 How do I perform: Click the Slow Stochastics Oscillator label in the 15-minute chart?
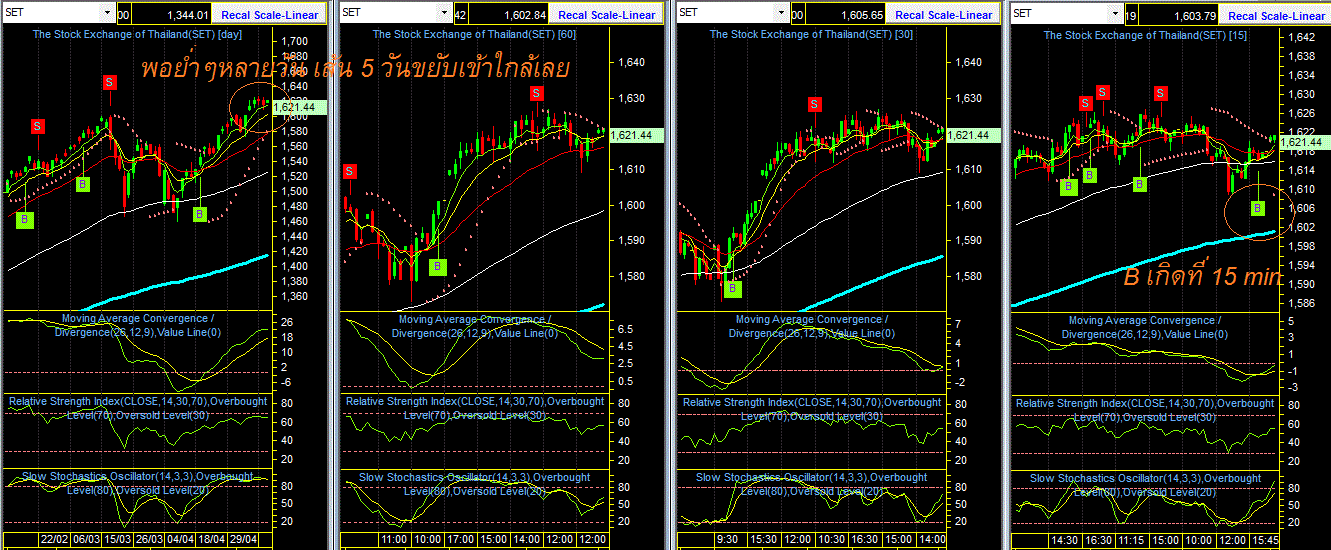1145,485
